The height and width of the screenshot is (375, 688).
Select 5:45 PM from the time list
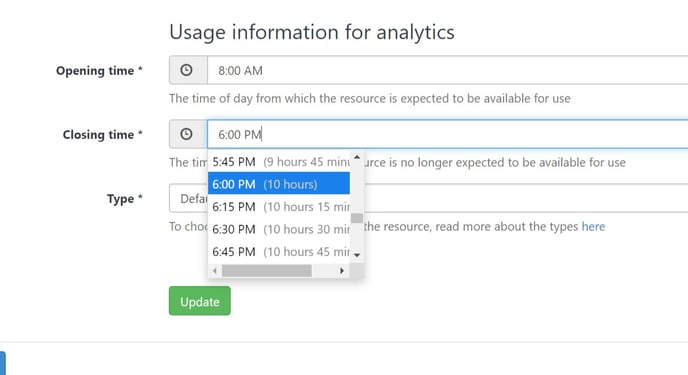pos(279,162)
